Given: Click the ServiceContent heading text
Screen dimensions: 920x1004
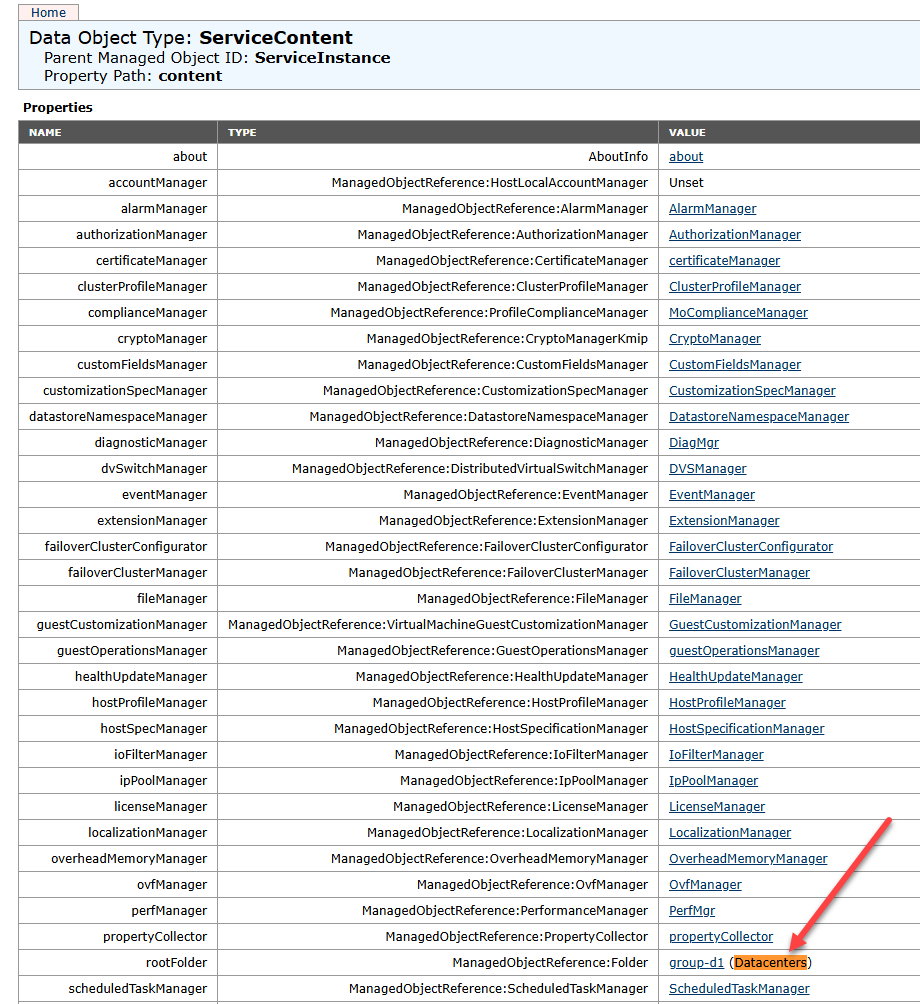Looking at the screenshot, I should [x=275, y=37].
